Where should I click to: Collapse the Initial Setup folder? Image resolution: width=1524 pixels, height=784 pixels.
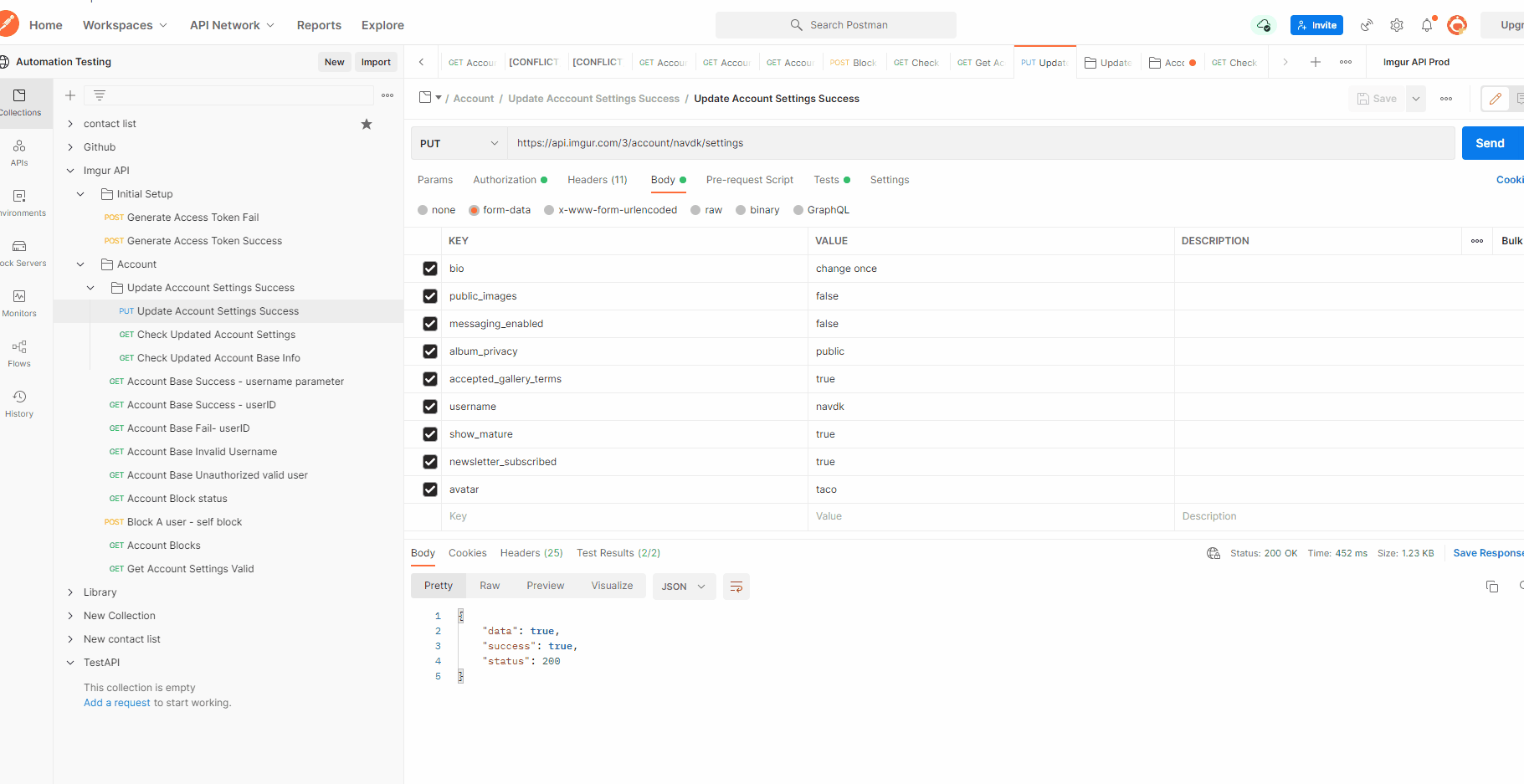point(80,194)
